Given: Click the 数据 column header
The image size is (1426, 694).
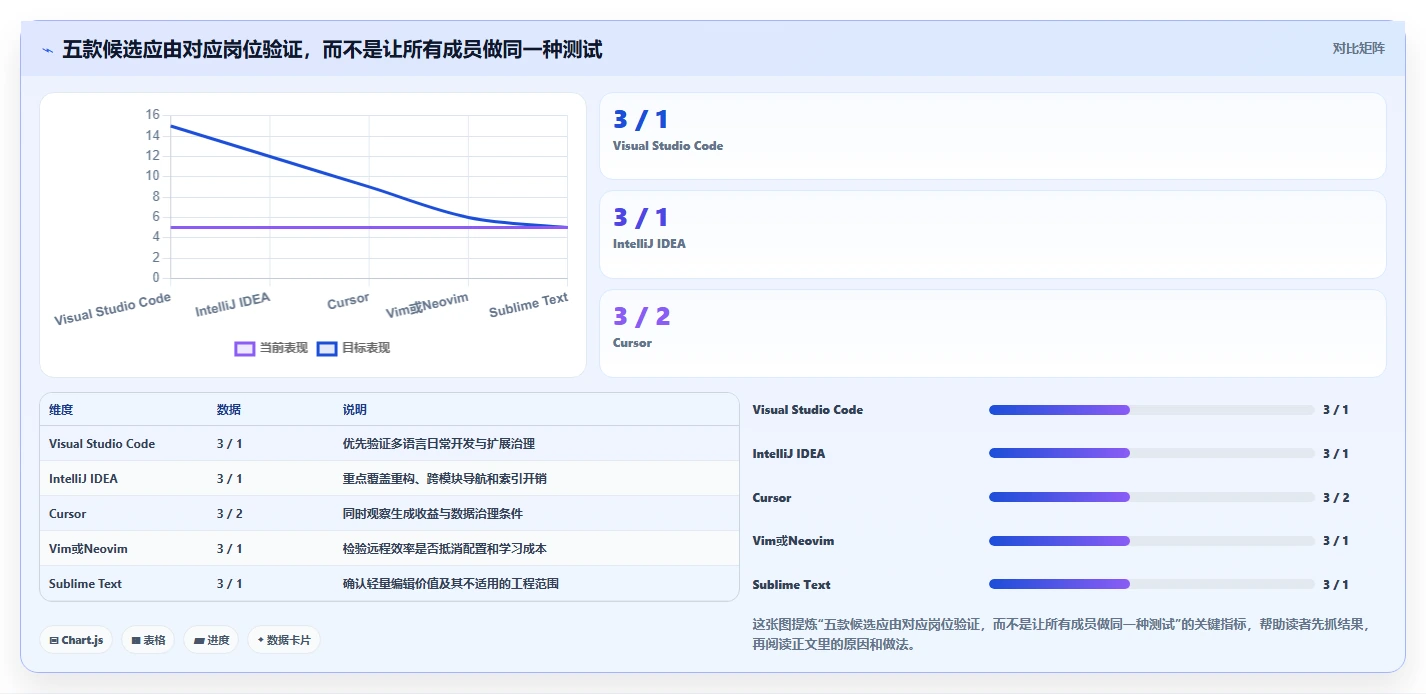Looking at the screenshot, I should (229, 410).
